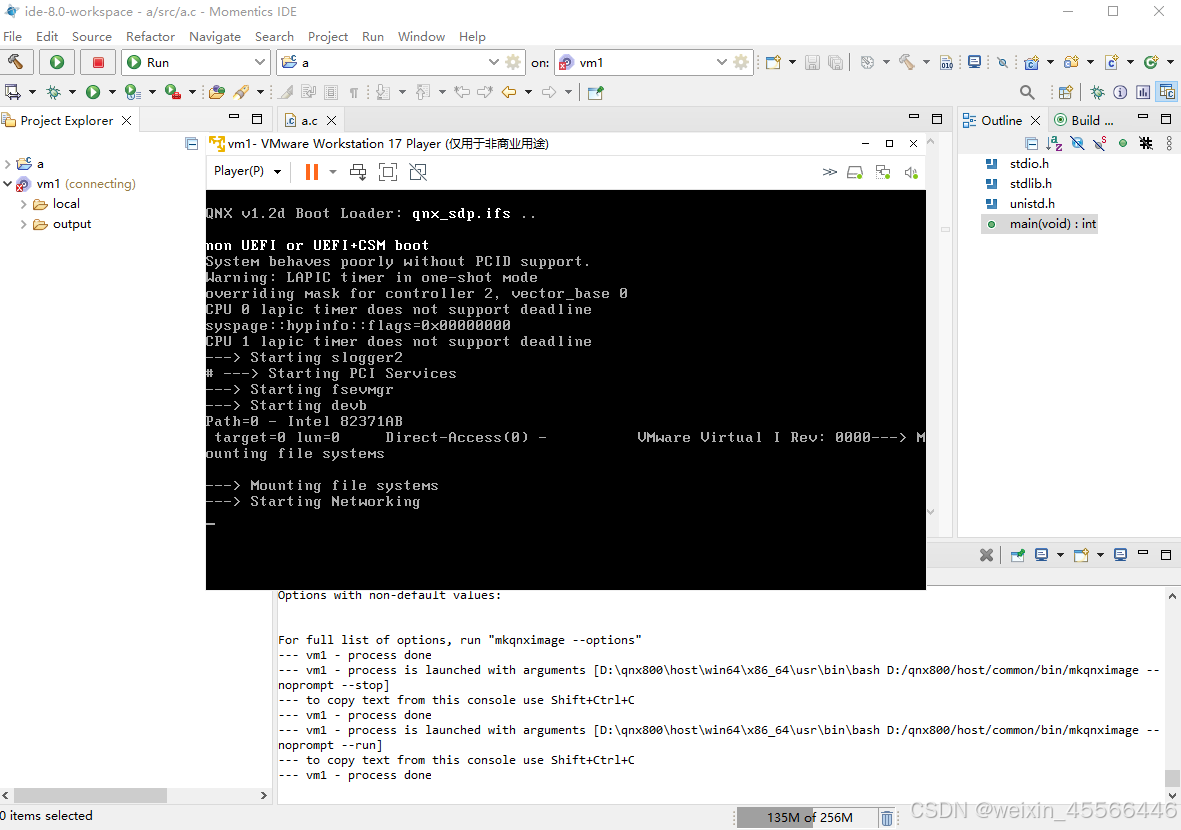Run garbage collector trash icon

click(x=887, y=818)
